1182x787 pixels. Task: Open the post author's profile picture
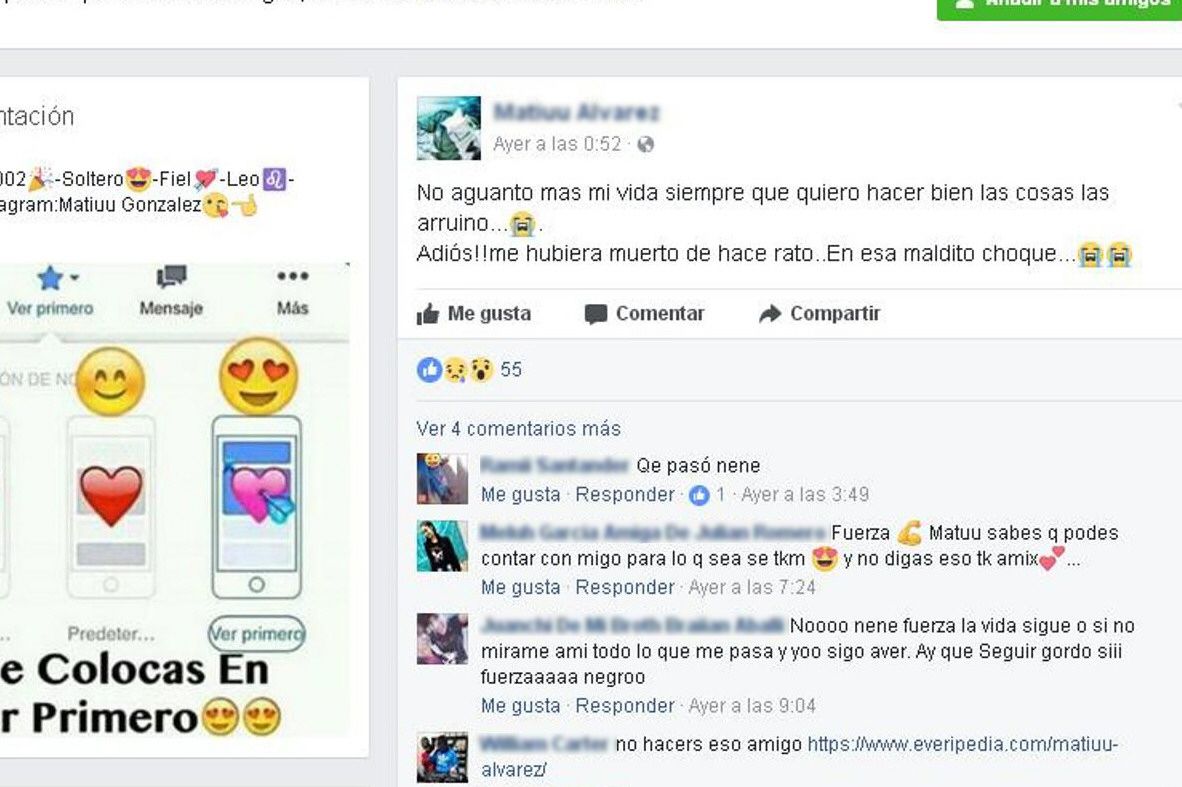[449, 128]
